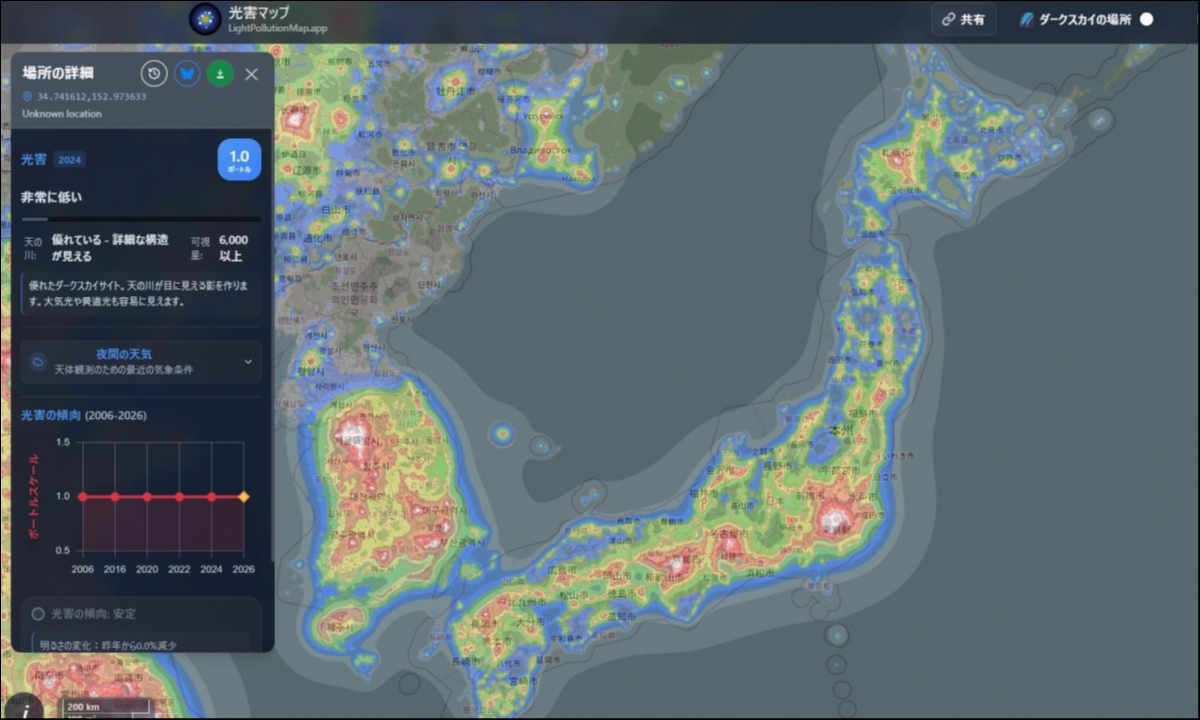
Task: Click the green download icon
Action: 220,74
